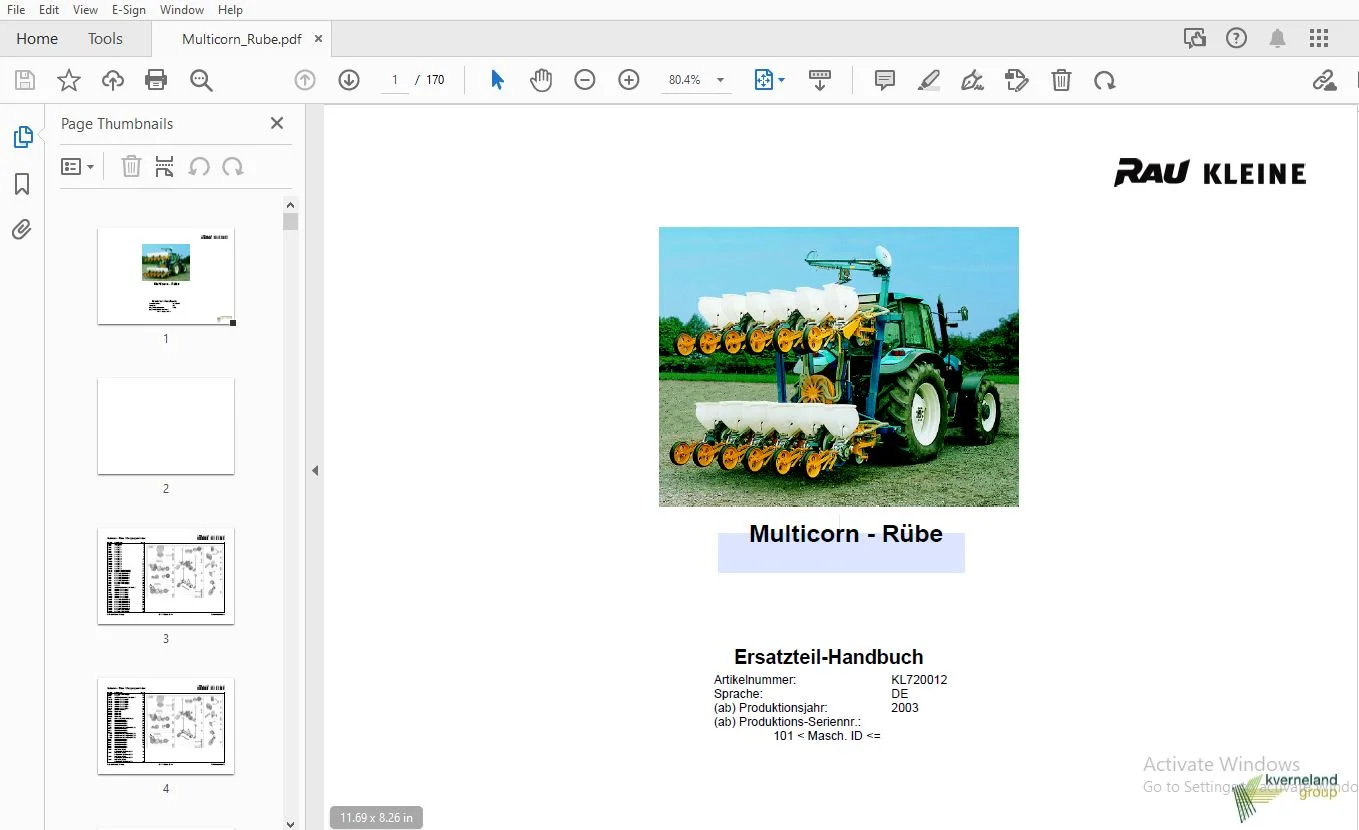Select blank page 2 thumbnail
The width and height of the screenshot is (1359, 830).
[166, 426]
